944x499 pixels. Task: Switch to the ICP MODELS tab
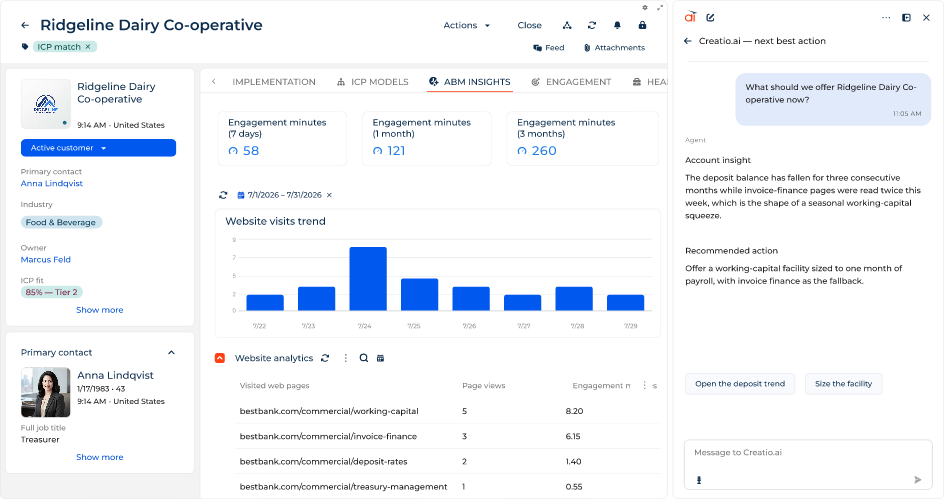click(373, 82)
